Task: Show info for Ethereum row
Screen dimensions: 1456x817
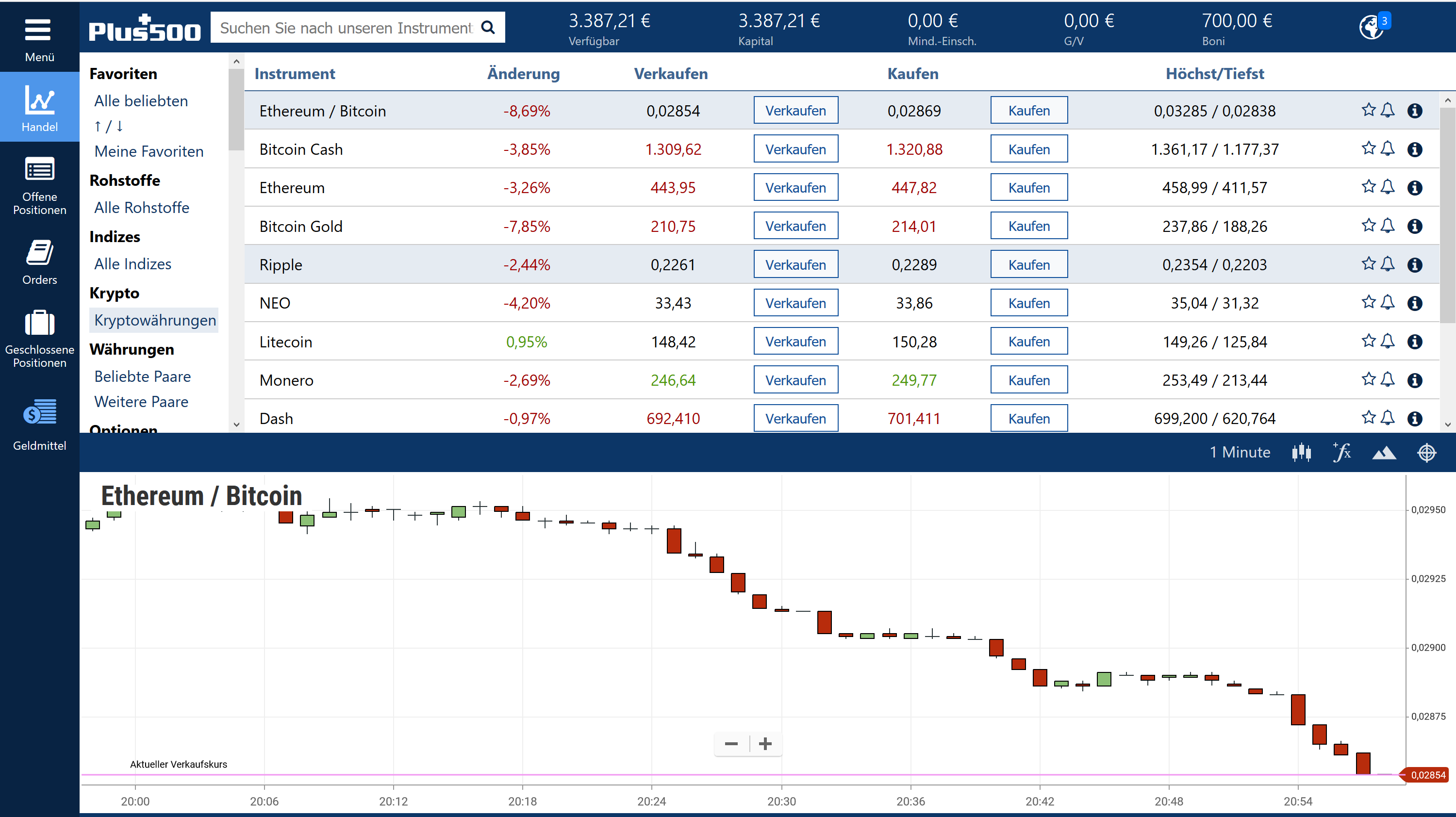Action: 1415,188
